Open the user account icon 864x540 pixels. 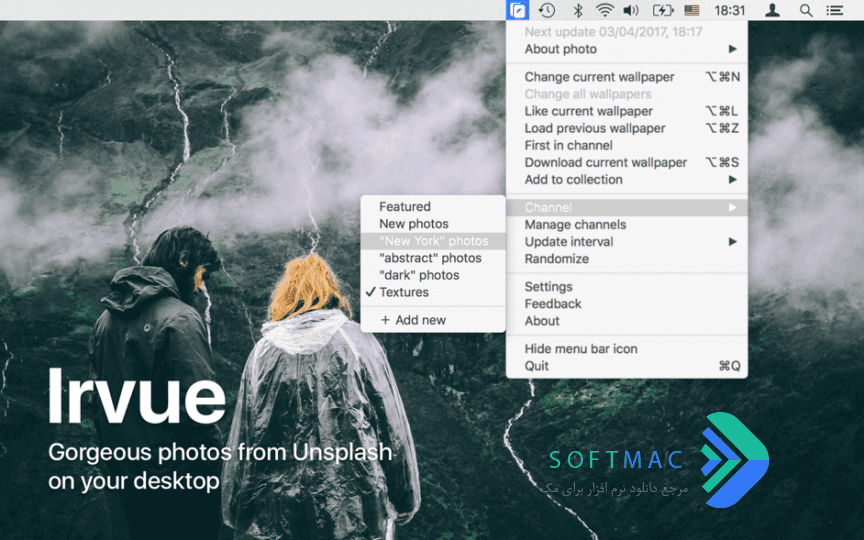(772, 10)
